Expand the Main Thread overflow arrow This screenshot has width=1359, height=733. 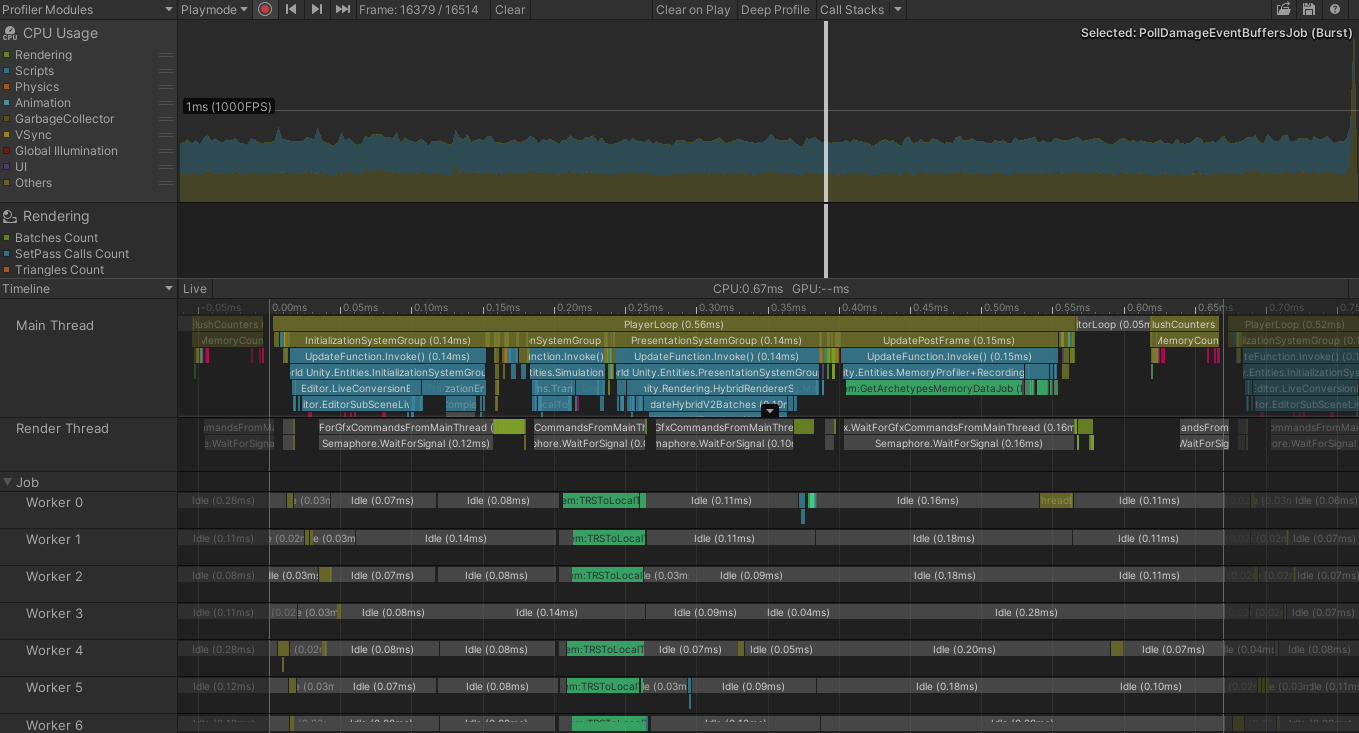(769, 410)
